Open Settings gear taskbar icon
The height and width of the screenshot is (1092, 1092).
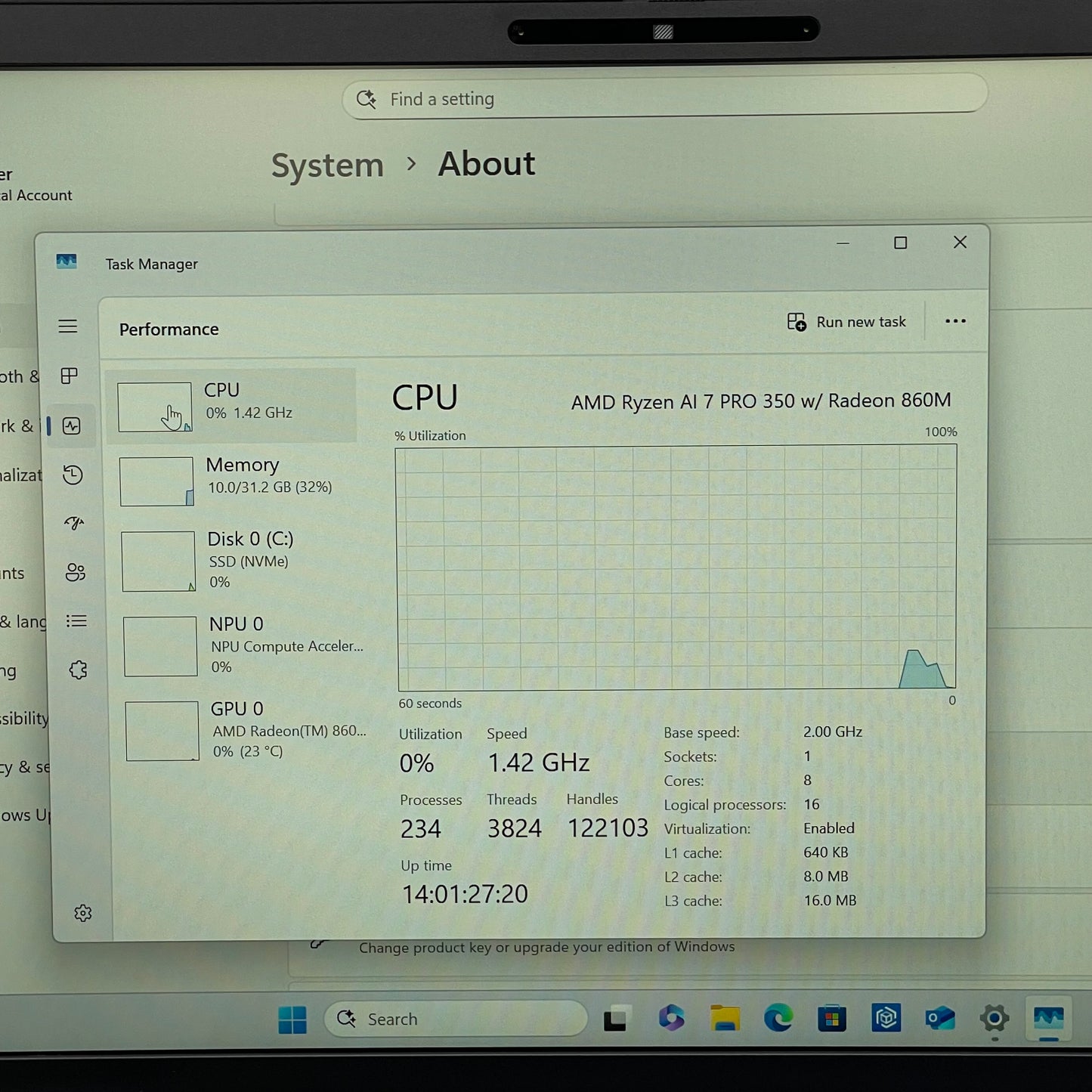pos(995,1019)
